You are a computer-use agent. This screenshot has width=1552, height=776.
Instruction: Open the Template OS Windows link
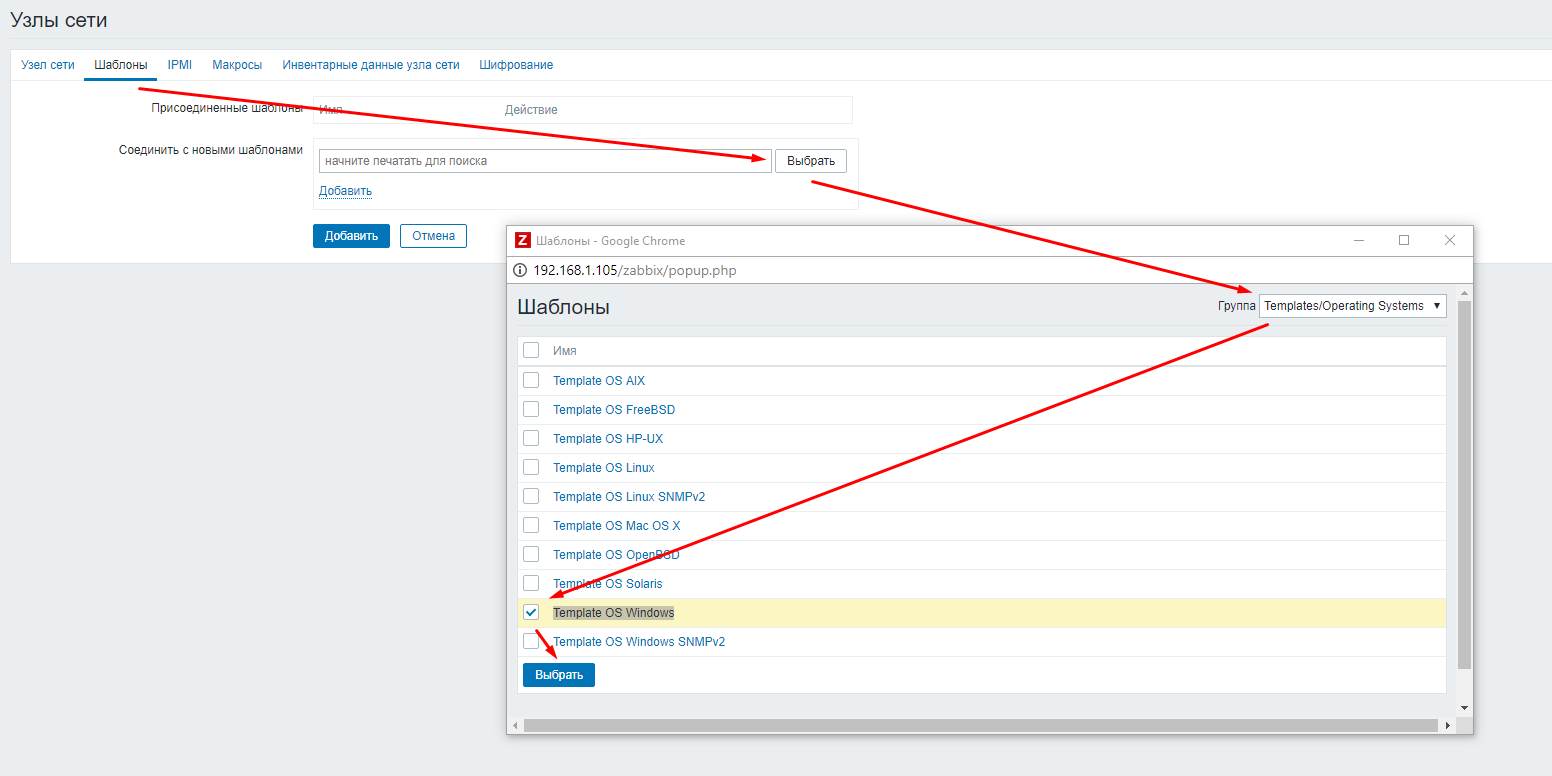pyautogui.click(x=614, y=613)
